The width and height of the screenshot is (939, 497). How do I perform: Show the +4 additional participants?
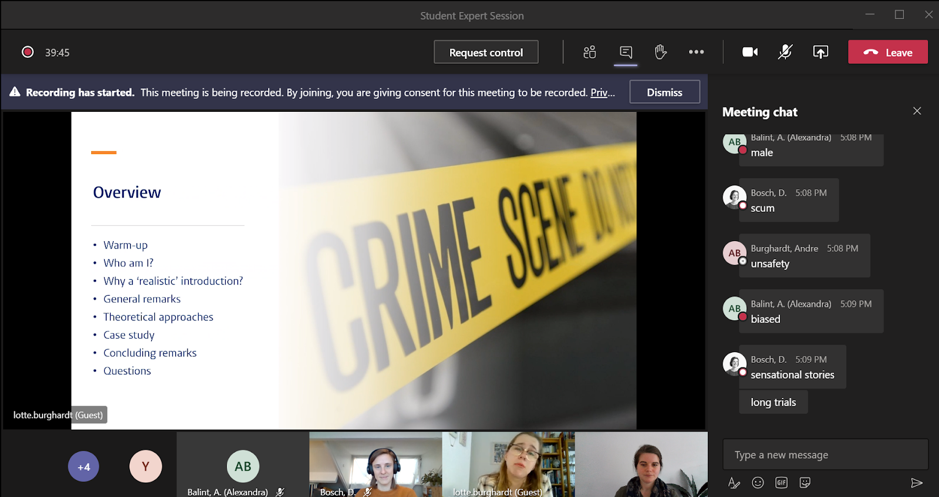click(83, 466)
